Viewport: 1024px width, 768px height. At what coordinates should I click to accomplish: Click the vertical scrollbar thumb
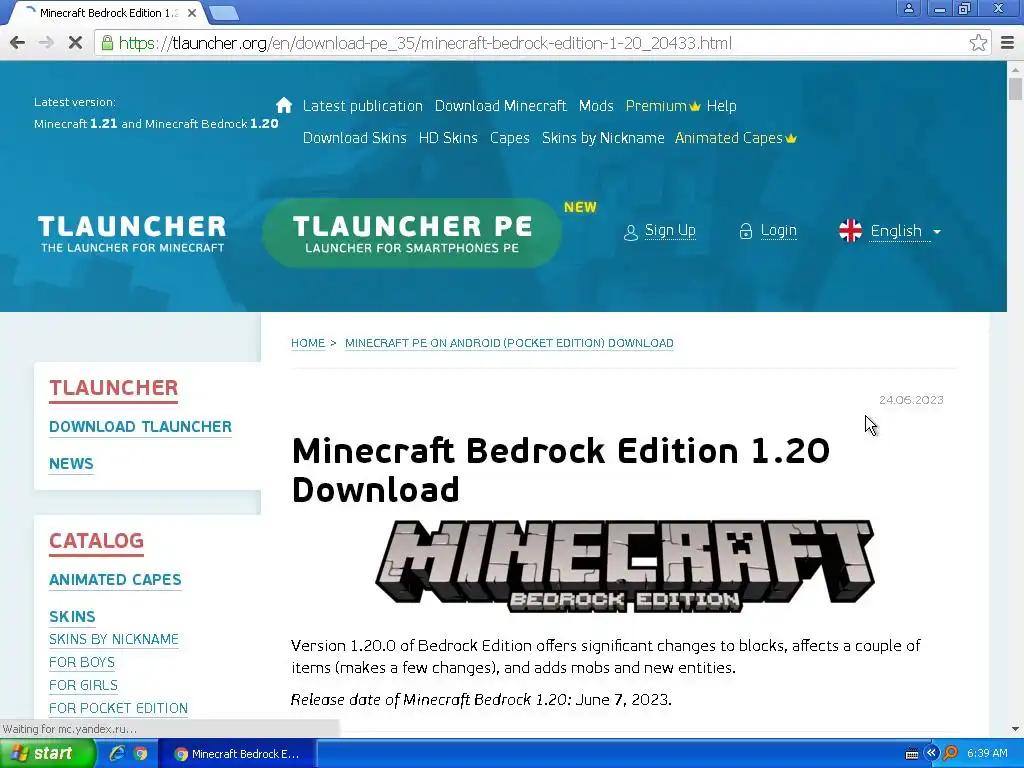point(1015,89)
